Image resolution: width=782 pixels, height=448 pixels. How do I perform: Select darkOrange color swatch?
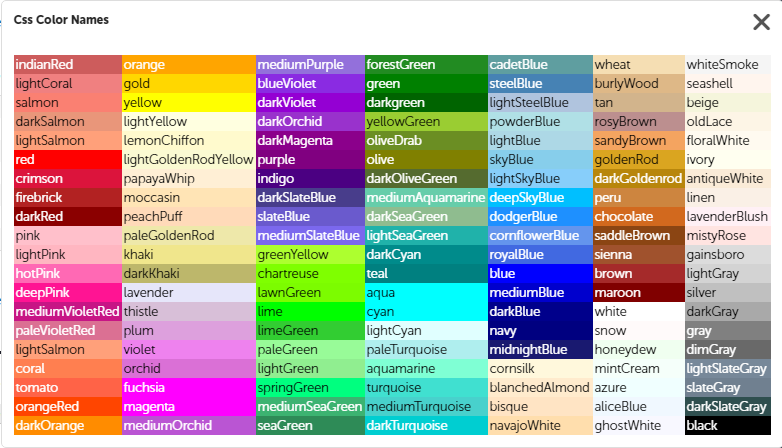(68, 425)
